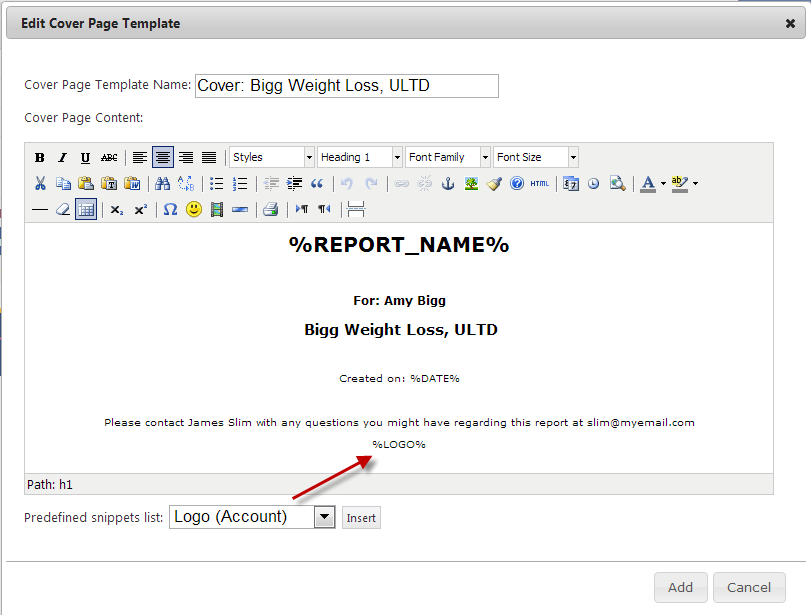Toggle bold formatting in the editor
This screenshot has width=811, height=615.
click(40, 158)
